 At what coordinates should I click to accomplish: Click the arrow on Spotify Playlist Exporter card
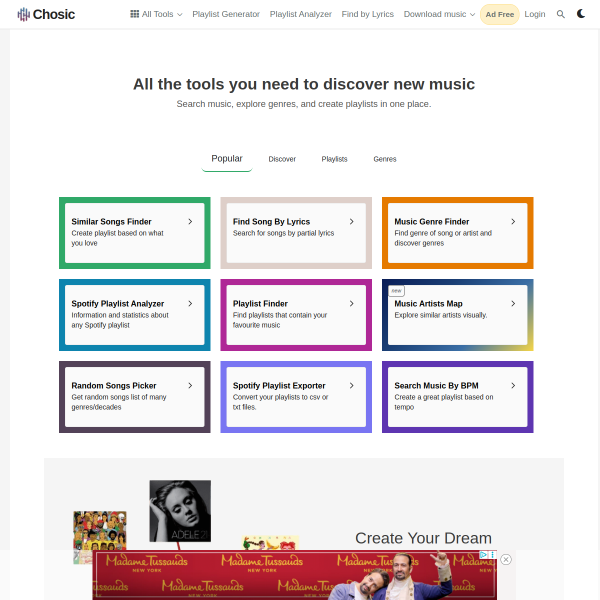click(x=352, y=385)
